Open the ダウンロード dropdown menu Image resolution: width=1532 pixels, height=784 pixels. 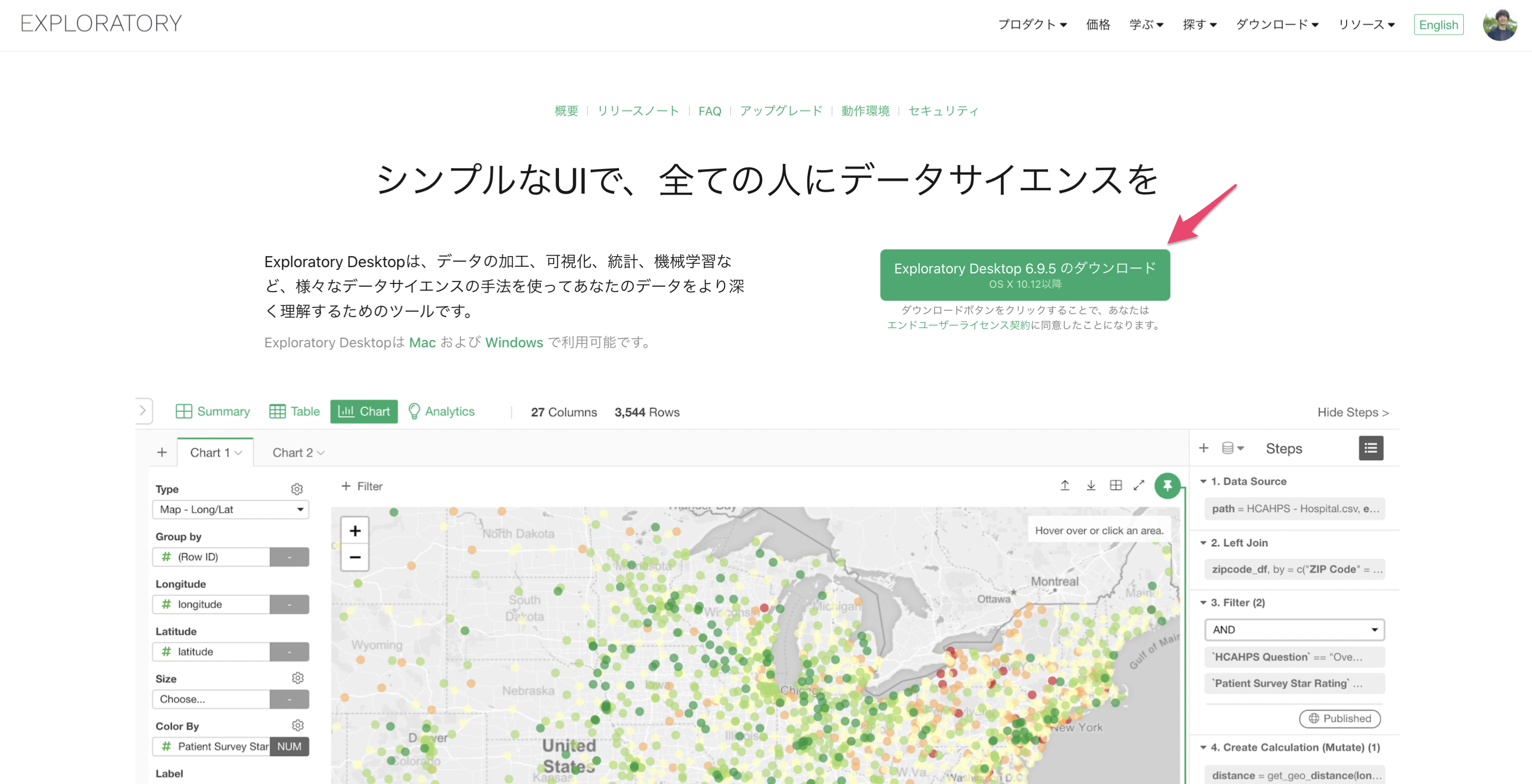tap(1277, 24)
